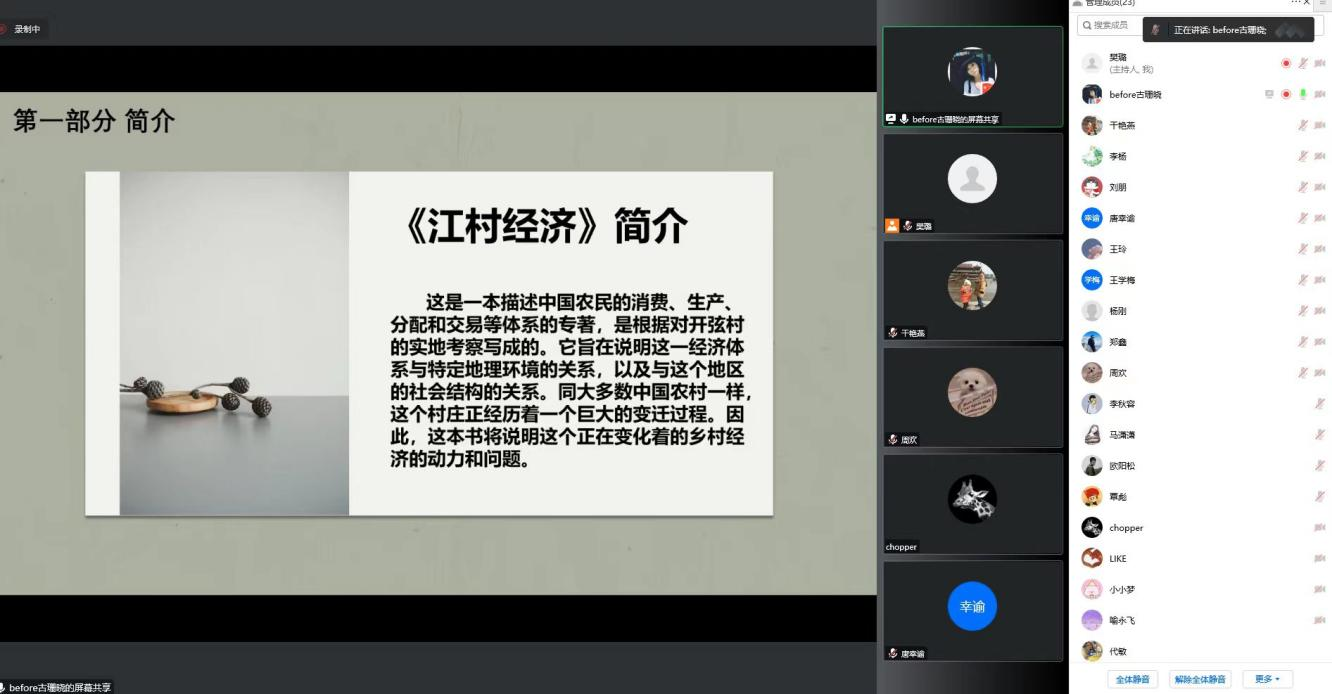Click the before古珊晓的屏幕共享 label at bottom-left
1332x694 pixels.
coord(60,687)
